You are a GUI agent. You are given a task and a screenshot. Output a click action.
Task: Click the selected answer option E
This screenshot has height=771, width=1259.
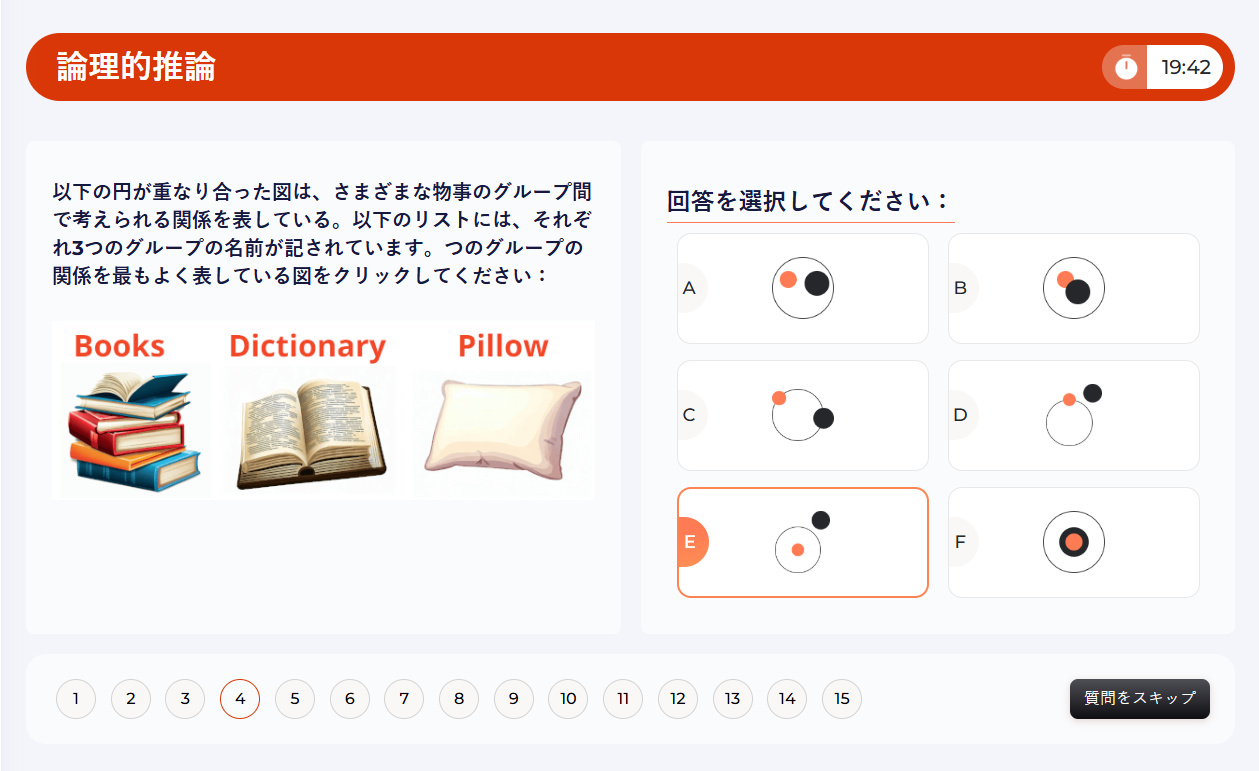tap(802, 542)
